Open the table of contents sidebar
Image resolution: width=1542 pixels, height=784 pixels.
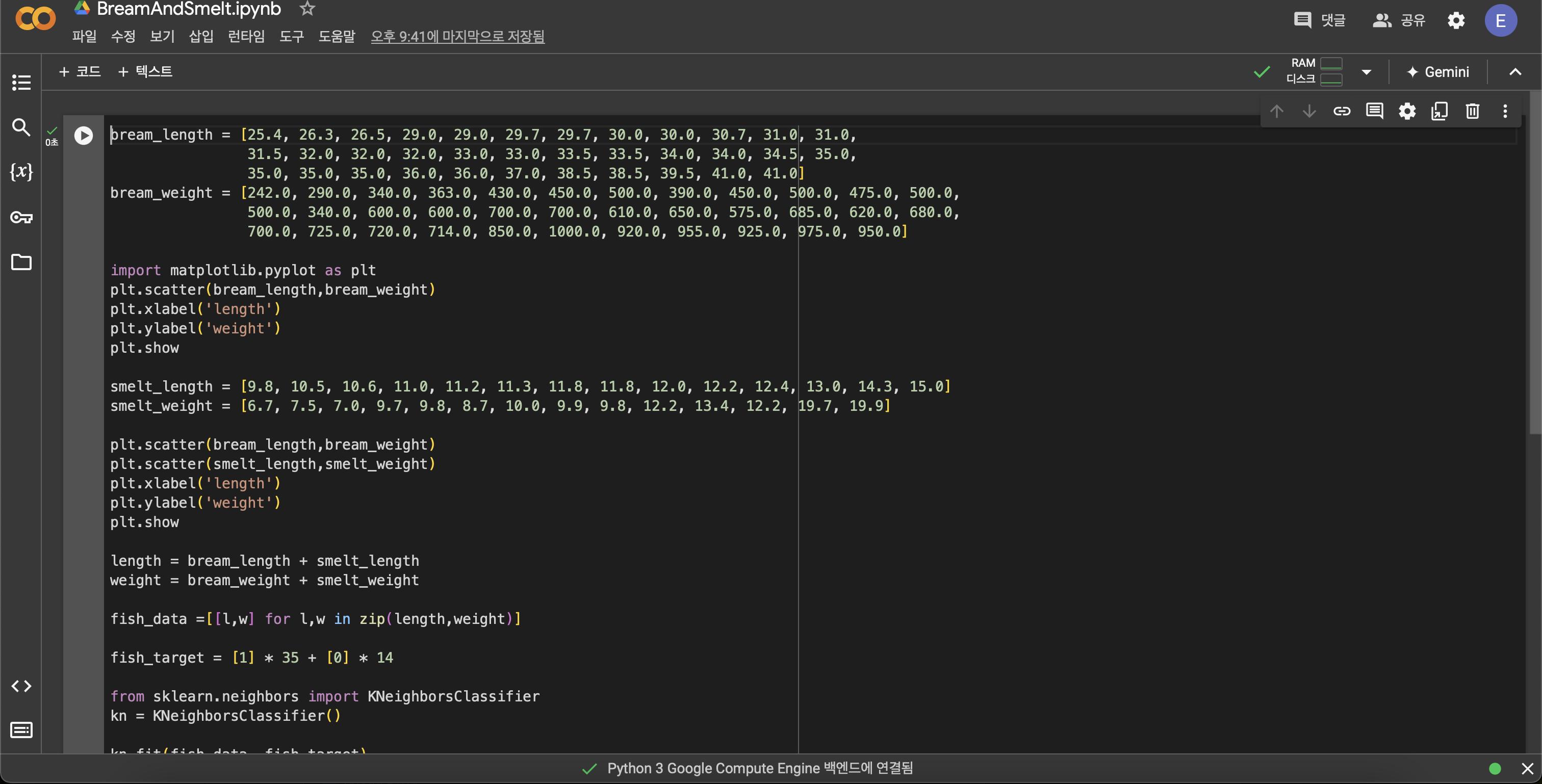[x=21, y=83]
